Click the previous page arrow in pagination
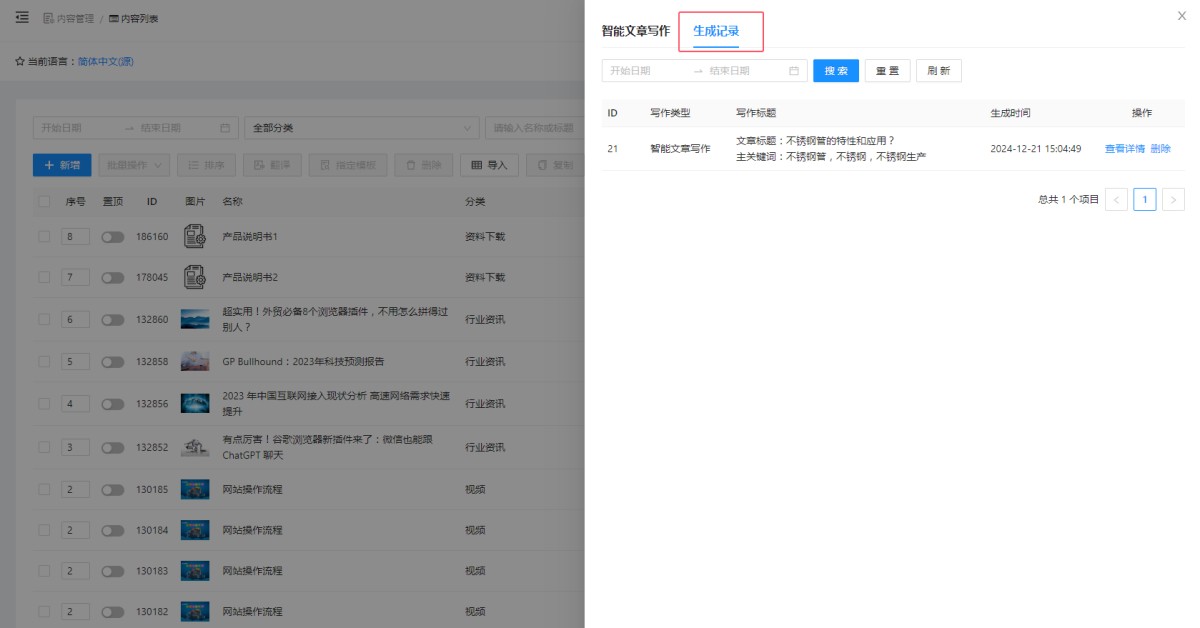Image resolution: width=1200 pixels, height=628 pixels. point(1116,200)
